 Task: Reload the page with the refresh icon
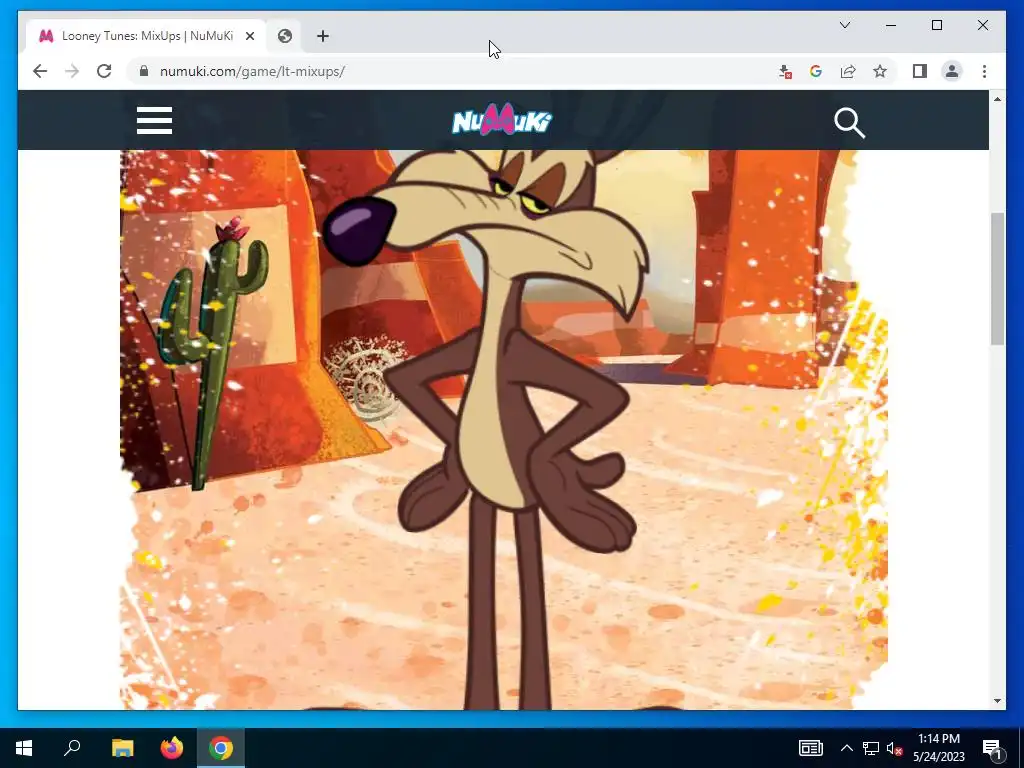point(104,71)
